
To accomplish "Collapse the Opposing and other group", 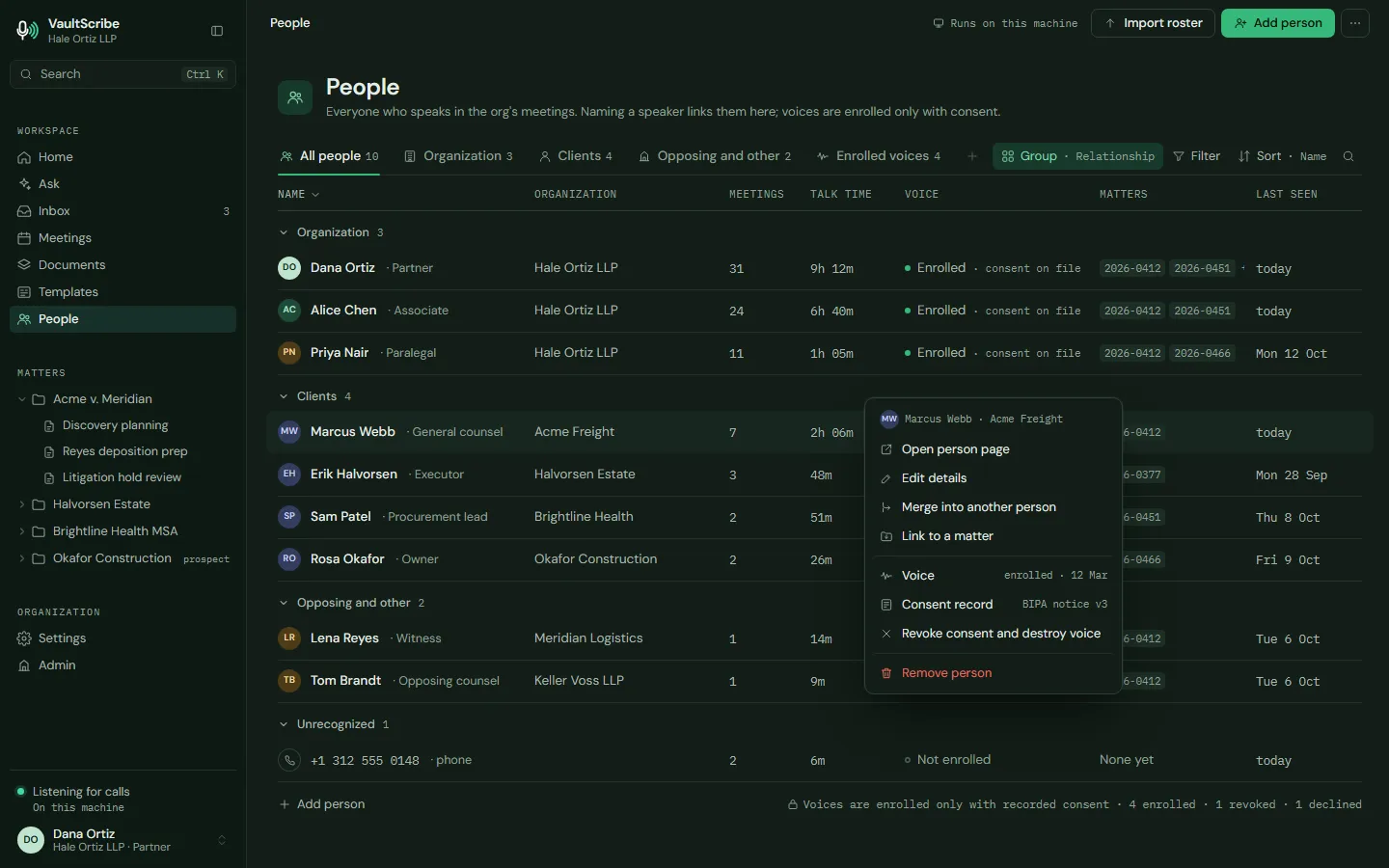I will pyautogui.click(x=284, y=603).
